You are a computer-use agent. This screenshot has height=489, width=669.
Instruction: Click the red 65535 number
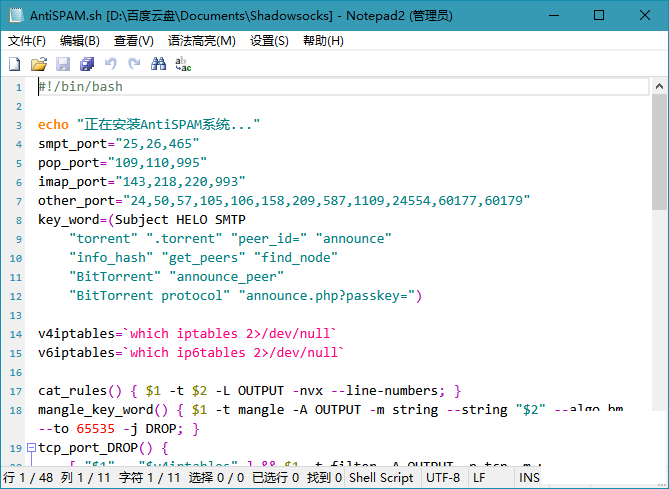[x=96, y=429]
